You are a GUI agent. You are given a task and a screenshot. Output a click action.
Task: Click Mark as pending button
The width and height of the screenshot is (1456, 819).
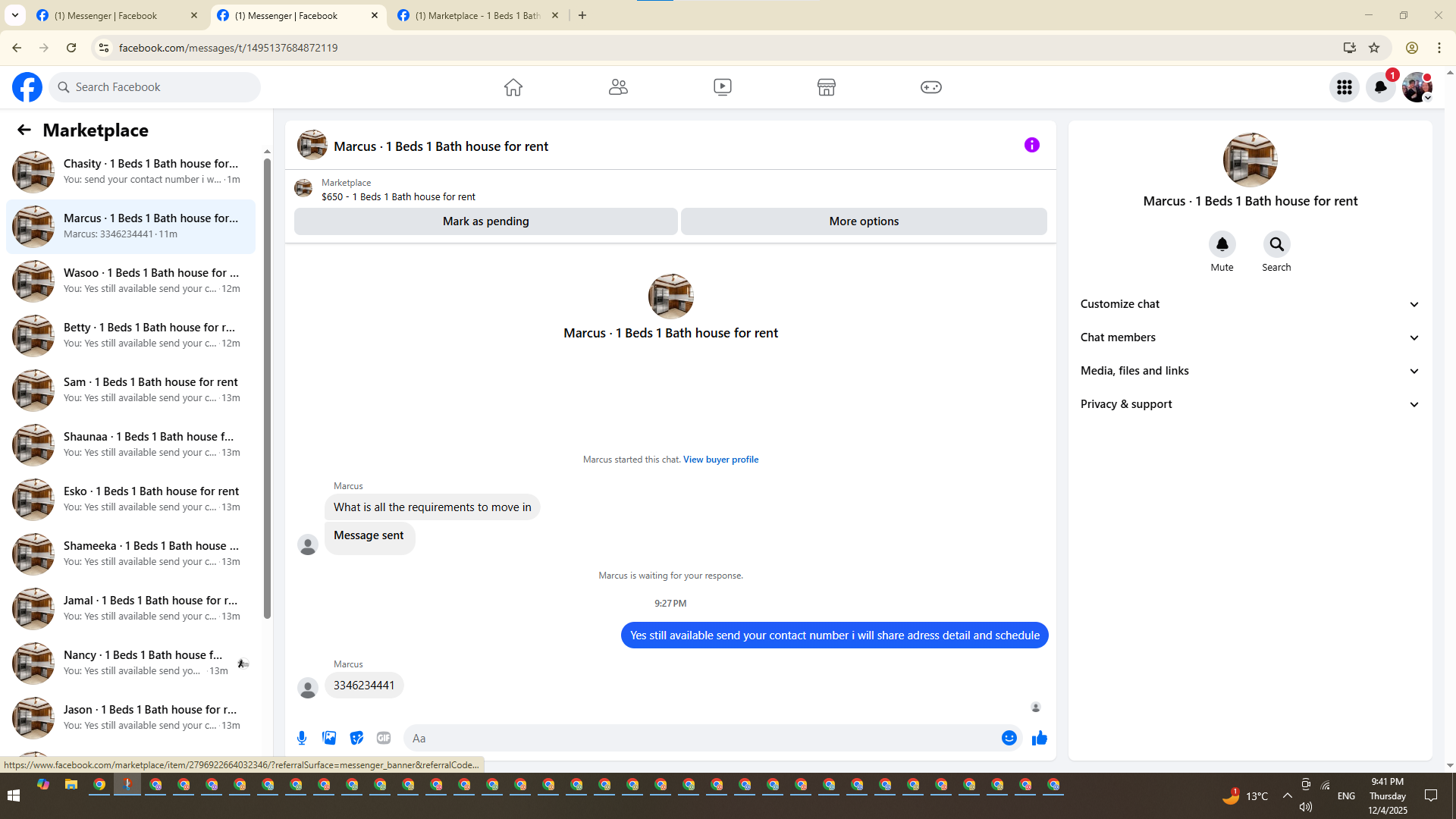click(485, 221)
